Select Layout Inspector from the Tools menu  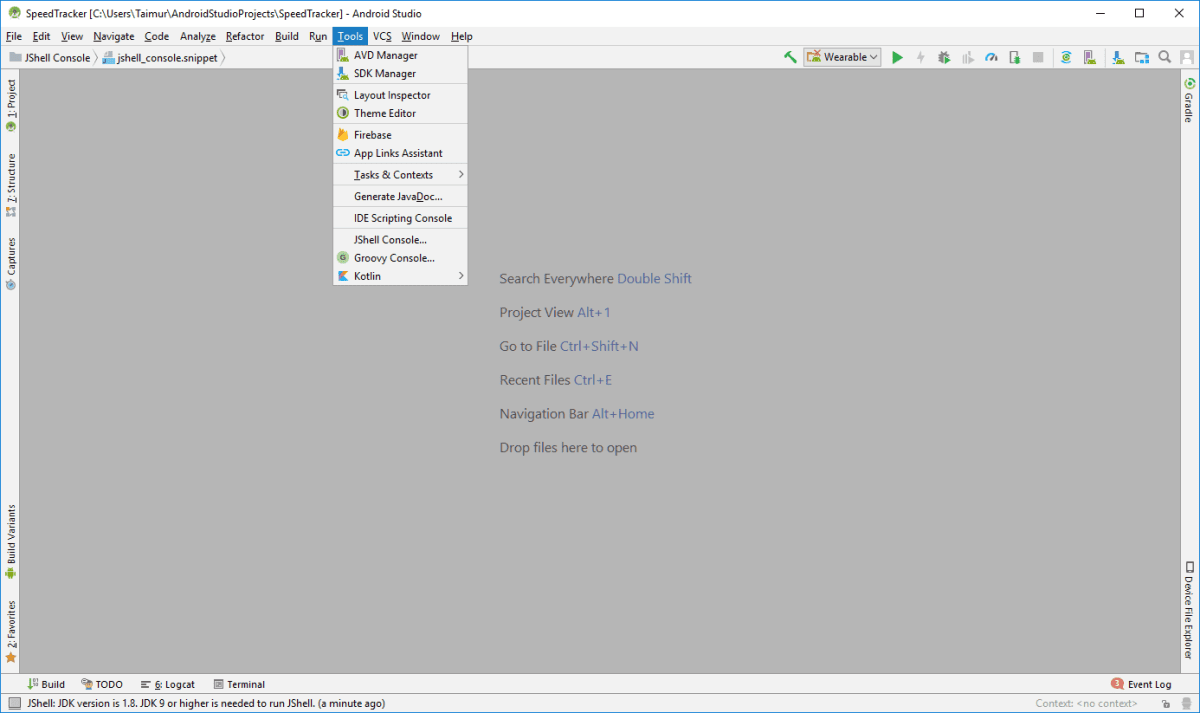pyautogui.click(x=390, y=94)
